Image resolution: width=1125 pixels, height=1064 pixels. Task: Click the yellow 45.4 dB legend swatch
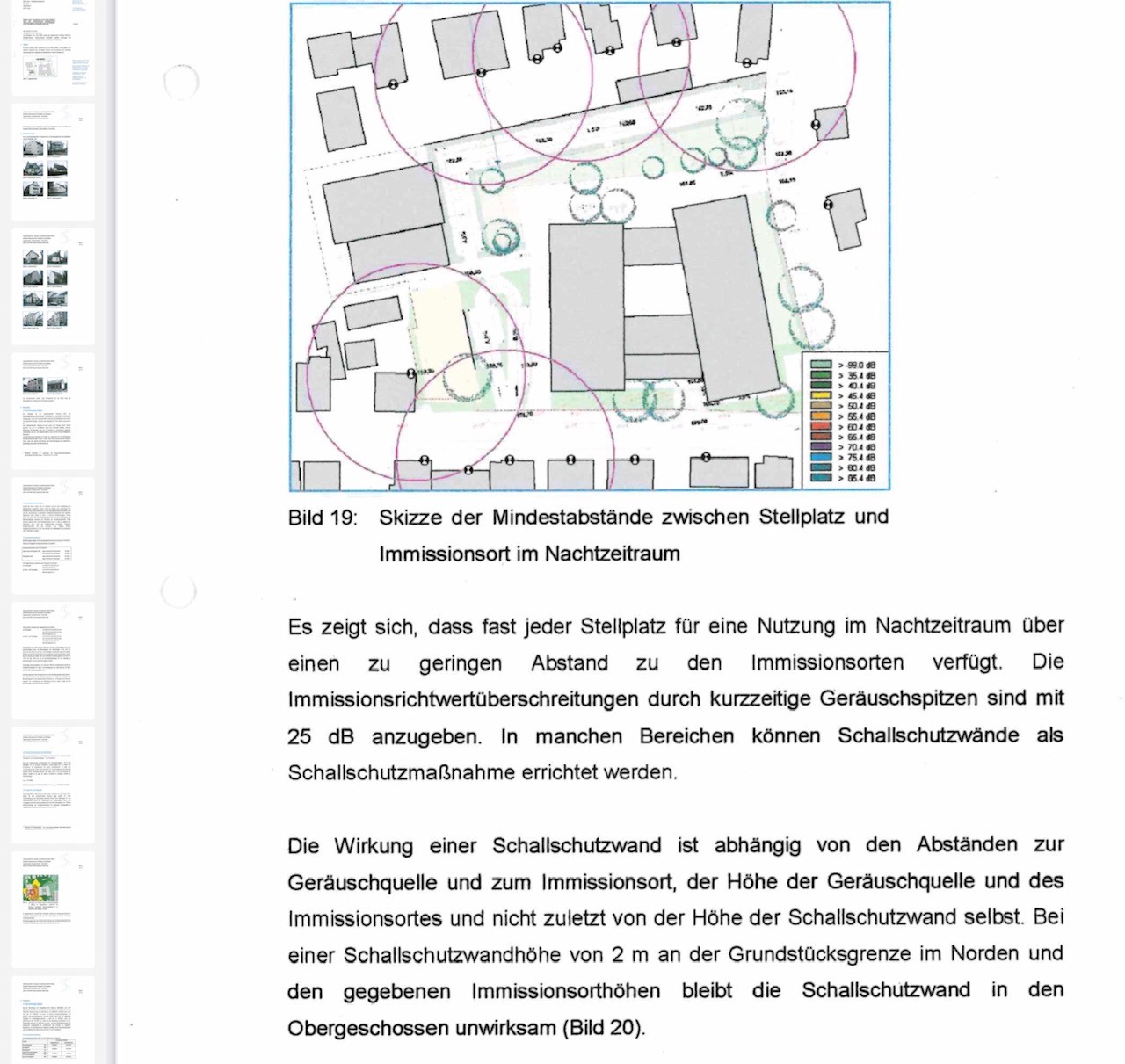821,396
